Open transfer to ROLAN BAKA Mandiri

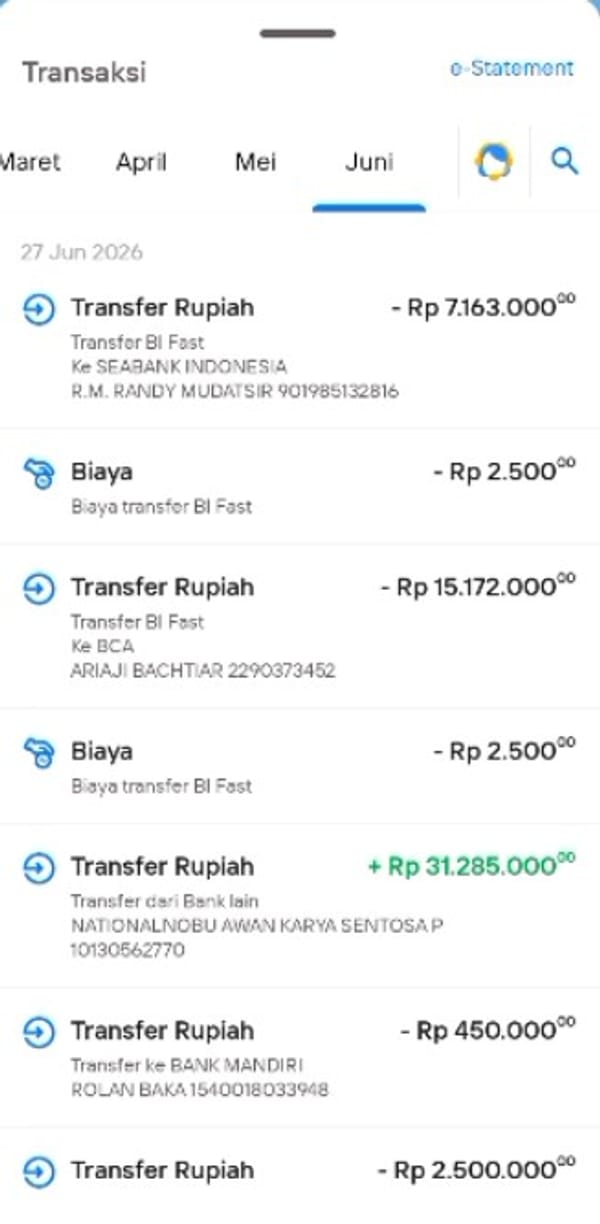pos(300,1058)
